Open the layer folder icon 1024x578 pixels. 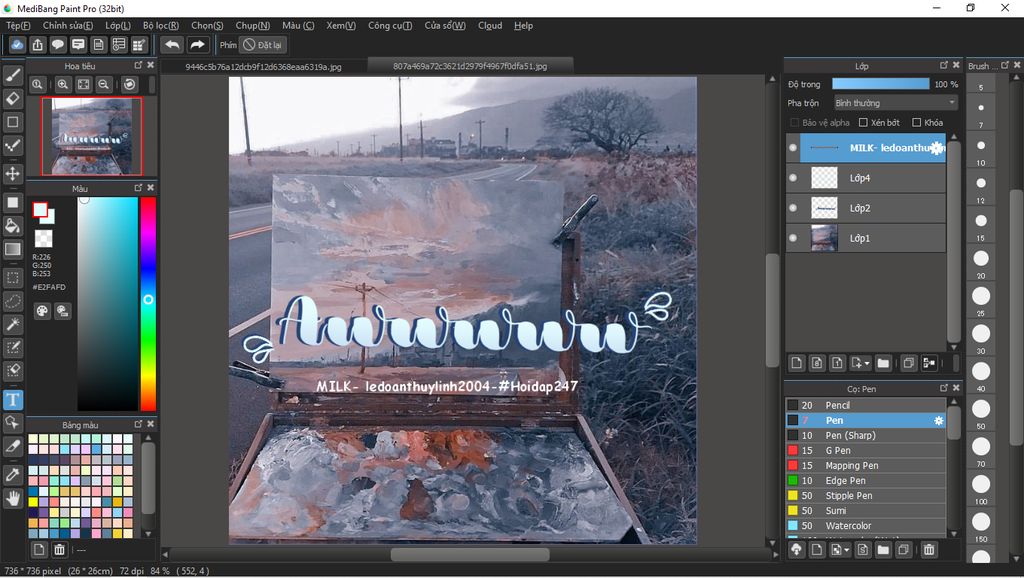pyautogui.click(x=883, y=363)
